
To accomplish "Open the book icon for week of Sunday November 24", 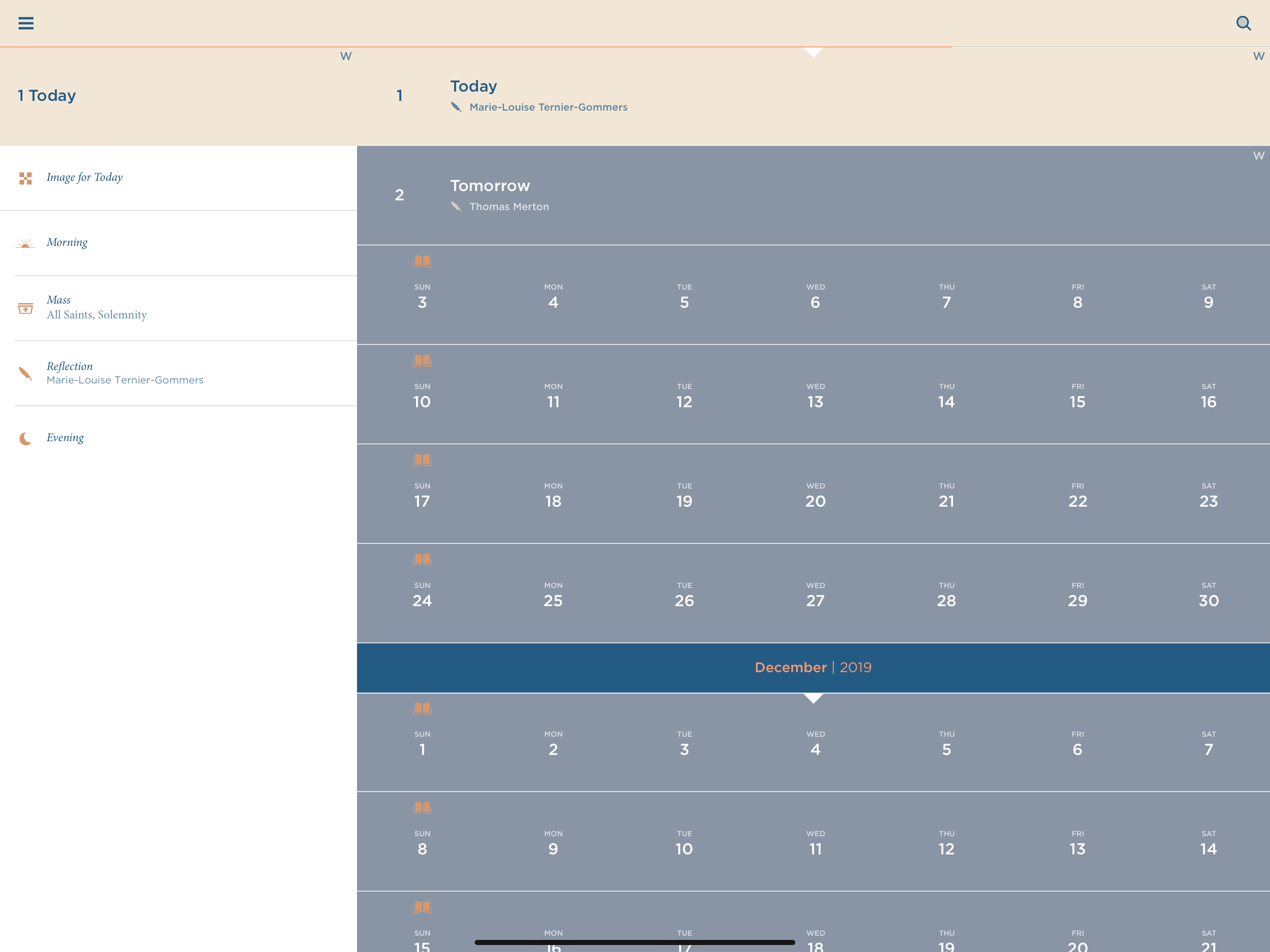I will point(422,559).
